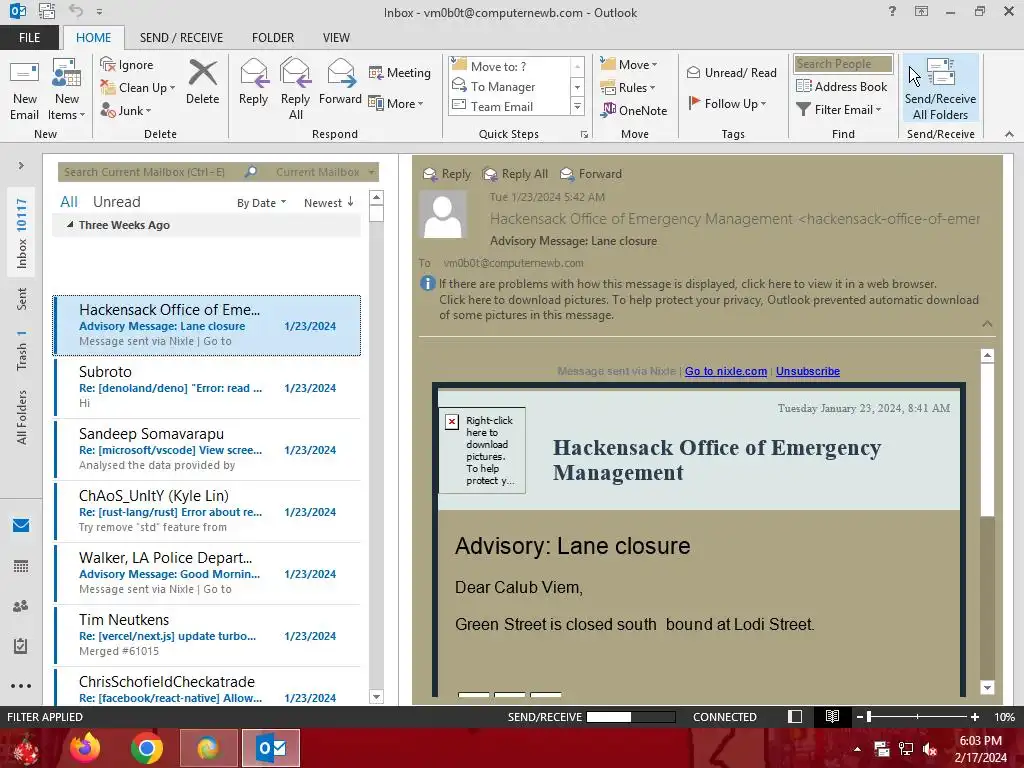This screenshot has height=768, width=1024.
Task: Click the ribbon Reply All button
Action: coord(295,90)
